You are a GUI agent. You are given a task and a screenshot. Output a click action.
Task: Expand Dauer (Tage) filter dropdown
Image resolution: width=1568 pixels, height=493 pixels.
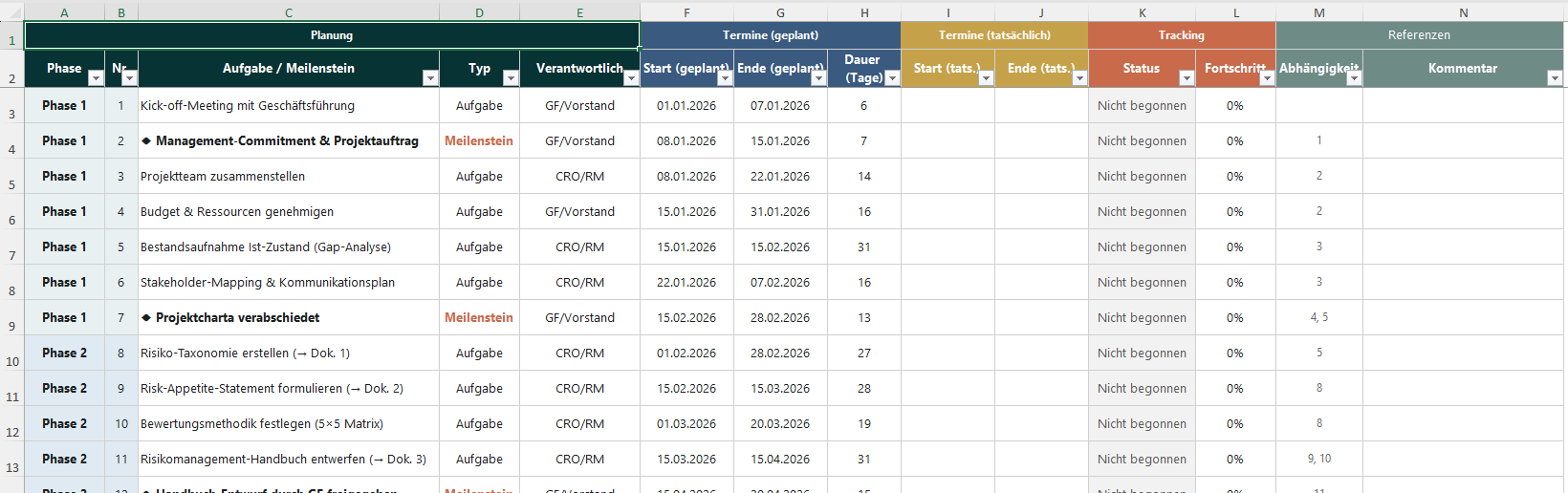tap(892, 78)
